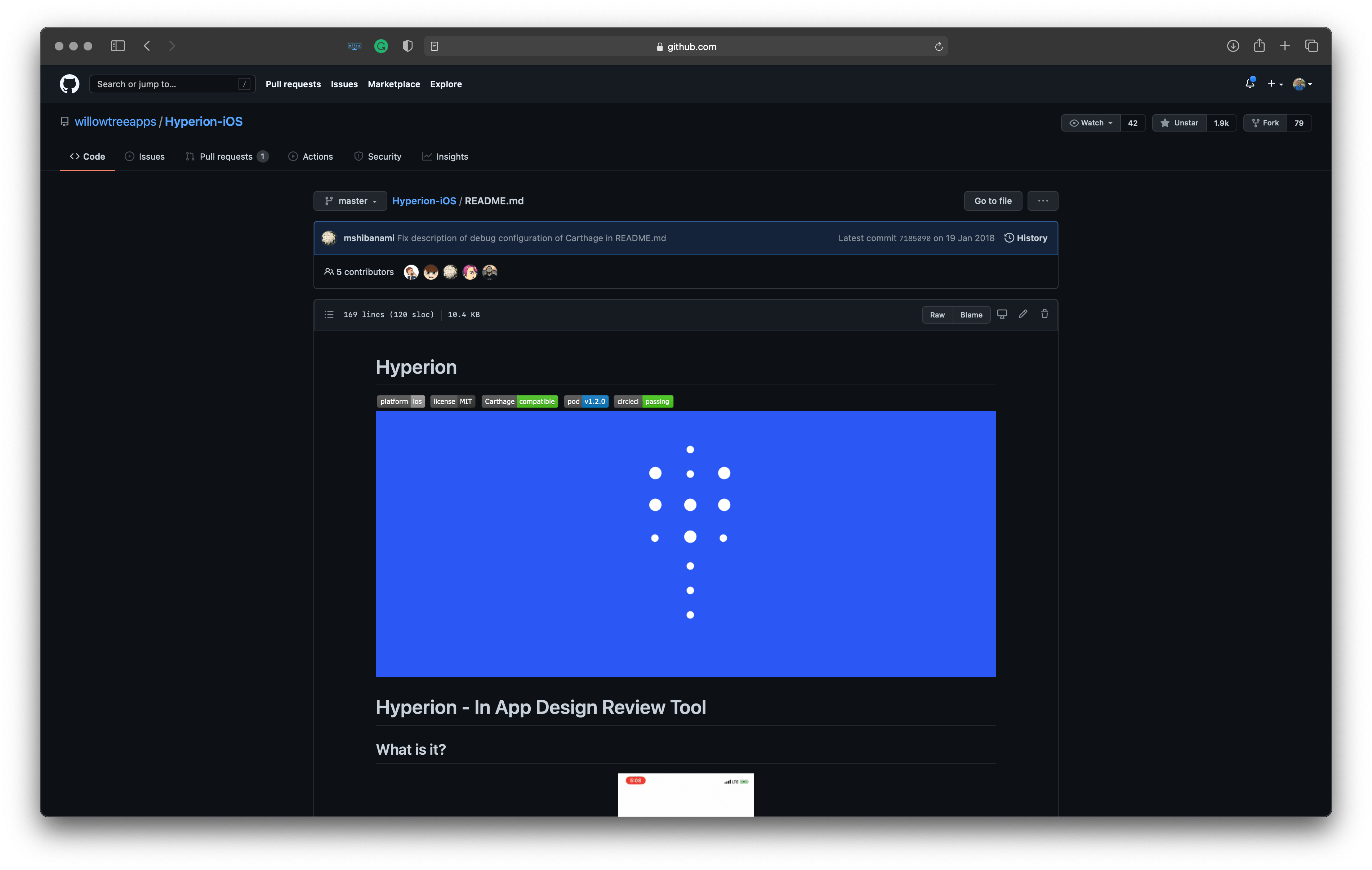
Task: Open the README outline list icon
Action: click(x=329, y=315)
